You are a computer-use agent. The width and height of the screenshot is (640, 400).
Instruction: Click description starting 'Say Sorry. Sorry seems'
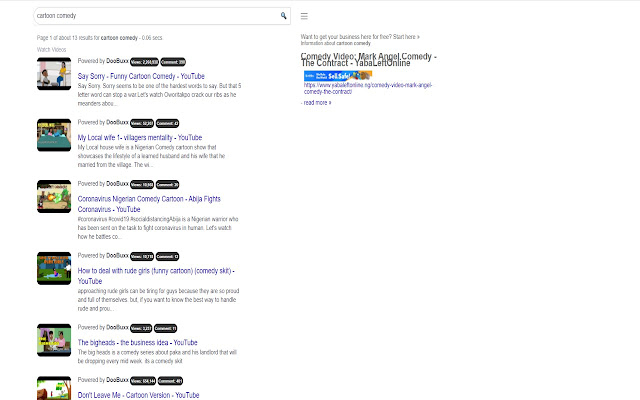click(160, 95)
